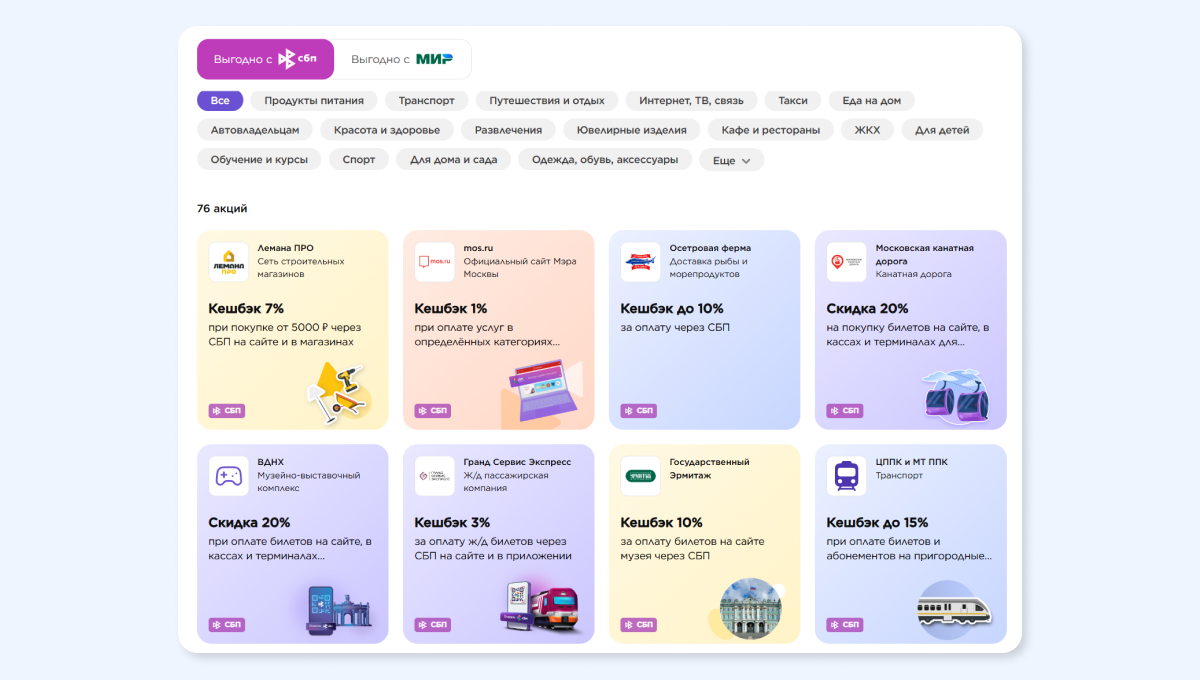Select the Кафе и рестораны filter chip
Viewport: 1200px width, 680px height.
tap(771, 130)
